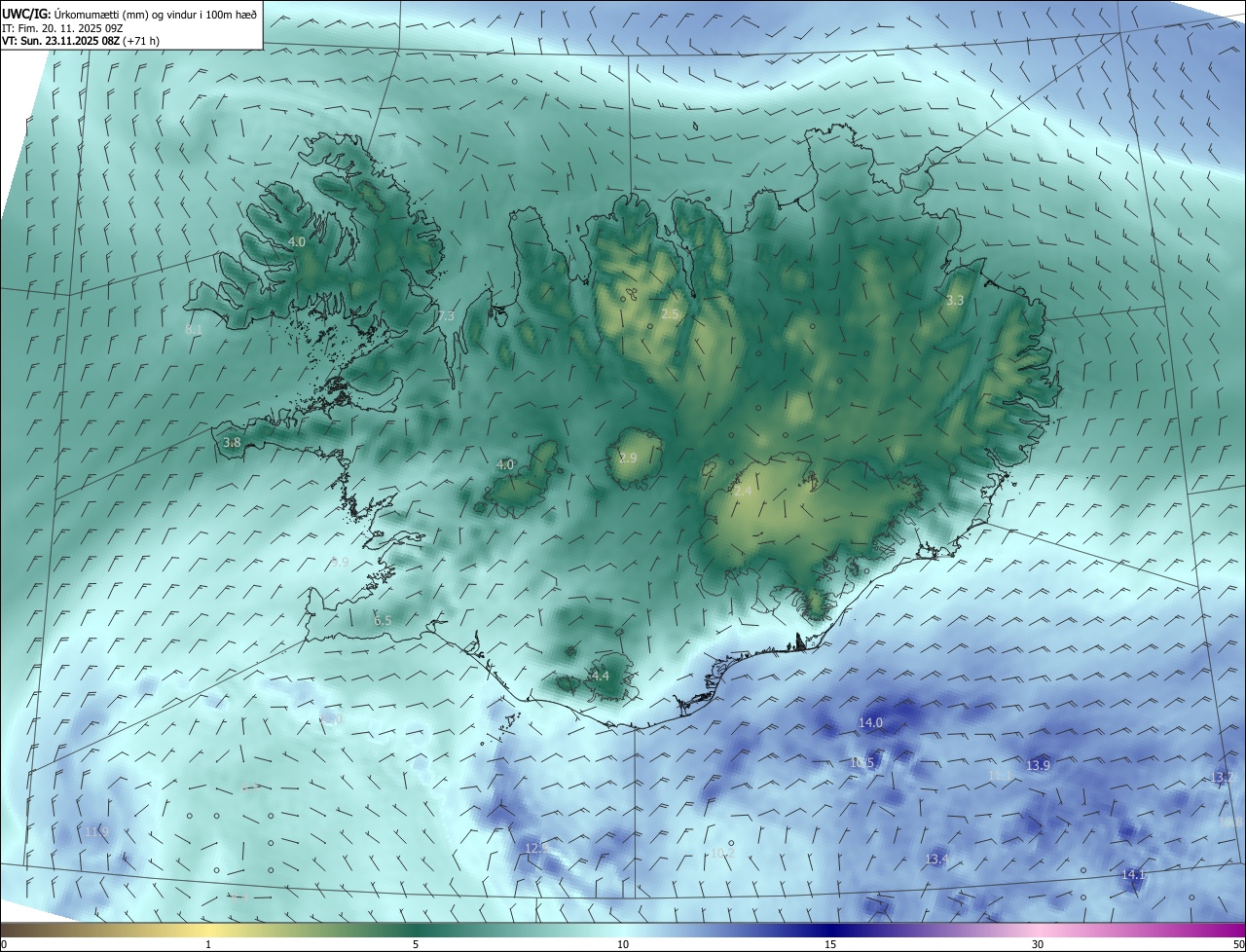Click the 6.5 value near the southwest coast

pos(383,621)
